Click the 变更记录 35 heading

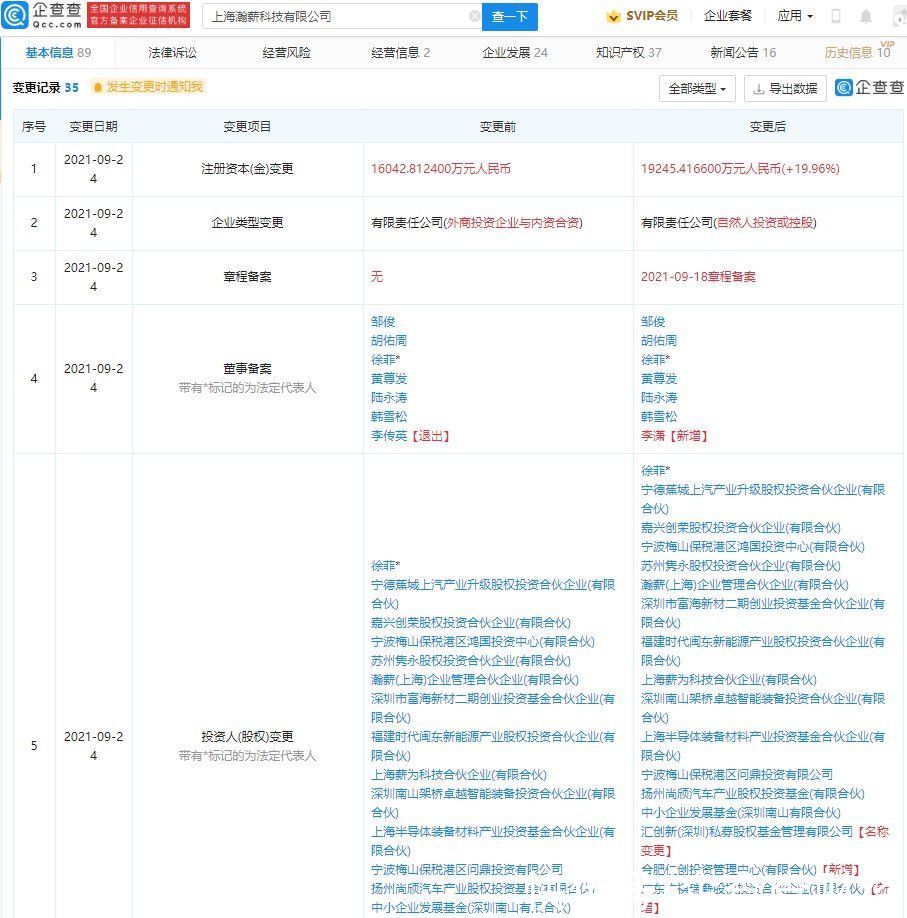[46, 87]
